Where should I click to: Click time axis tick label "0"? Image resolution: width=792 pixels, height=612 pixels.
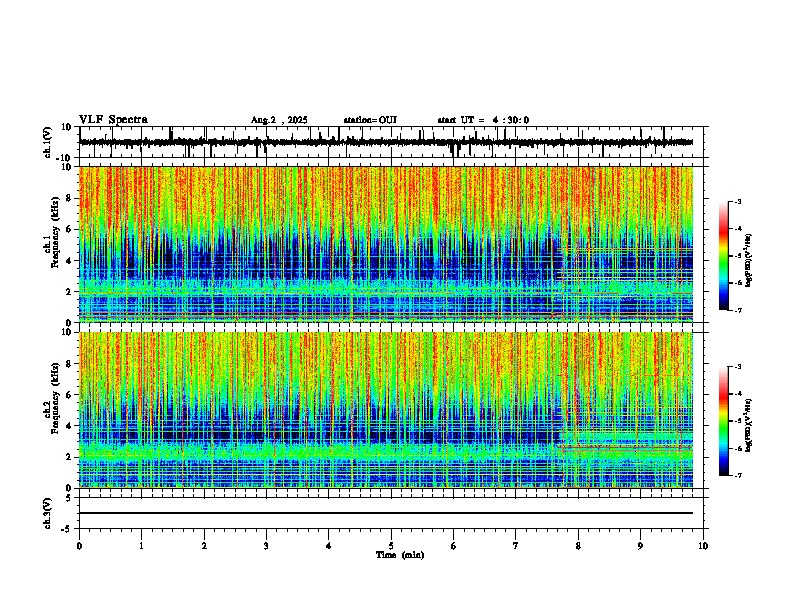click(79, 546)
